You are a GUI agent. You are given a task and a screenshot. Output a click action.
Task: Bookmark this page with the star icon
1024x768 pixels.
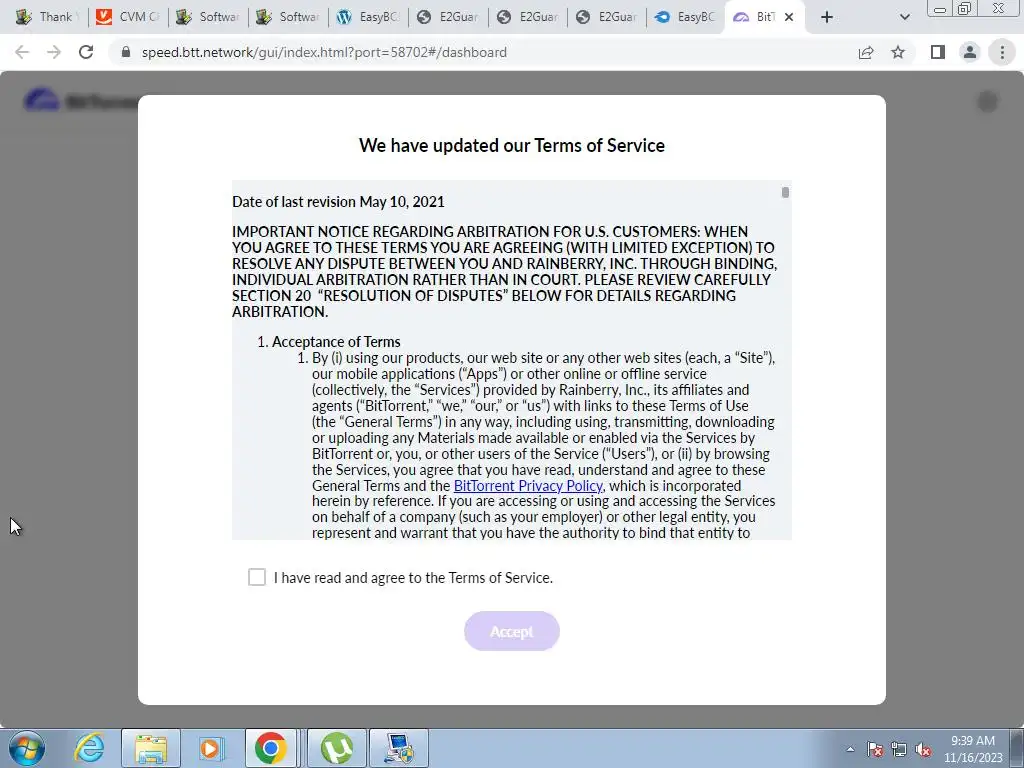[x=898, y=52]
